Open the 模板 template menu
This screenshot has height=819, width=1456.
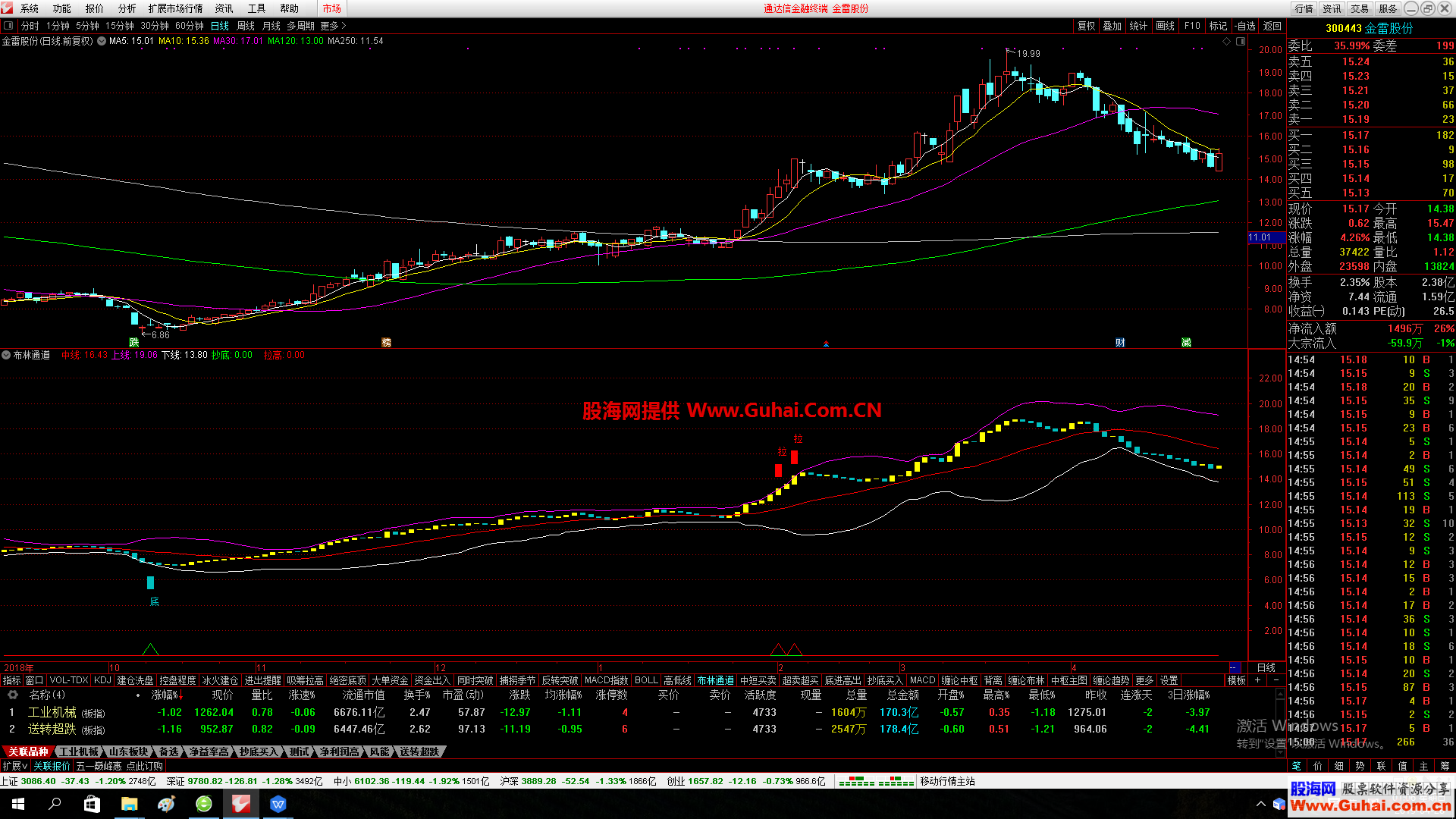click(x=1237, y=680)
